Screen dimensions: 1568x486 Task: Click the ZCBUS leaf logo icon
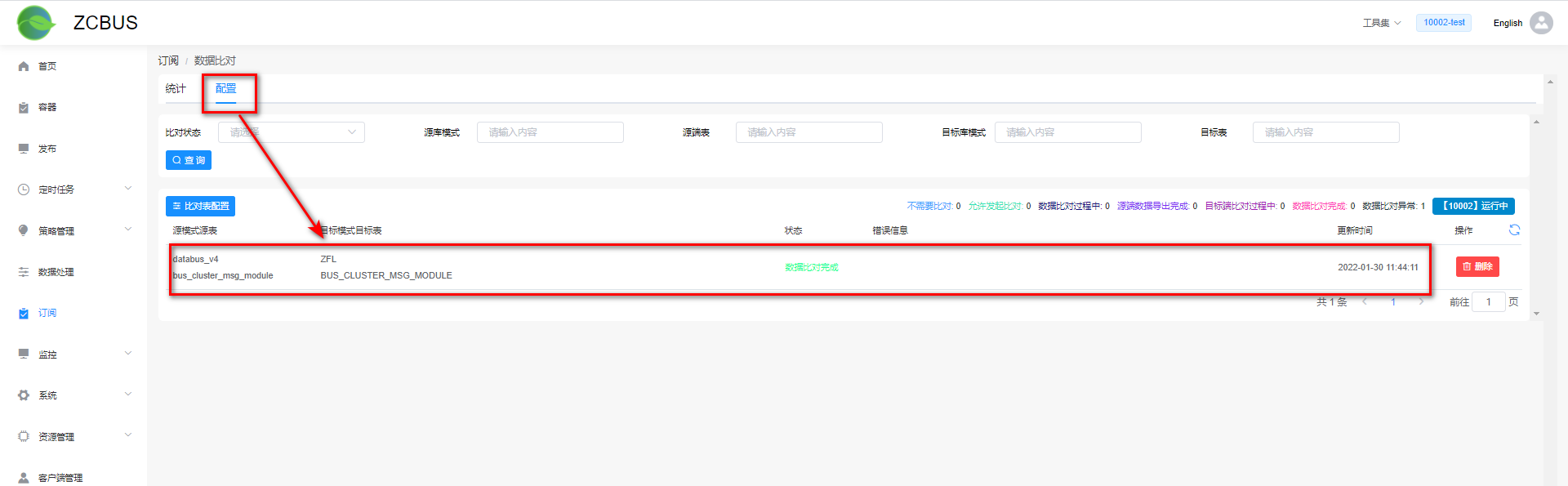coord(35,23)
